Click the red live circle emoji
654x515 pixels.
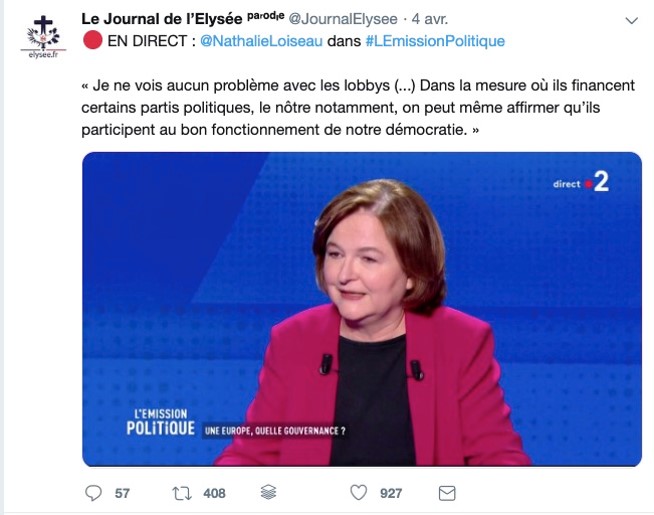pyautogui.click(x=93, y=40)
